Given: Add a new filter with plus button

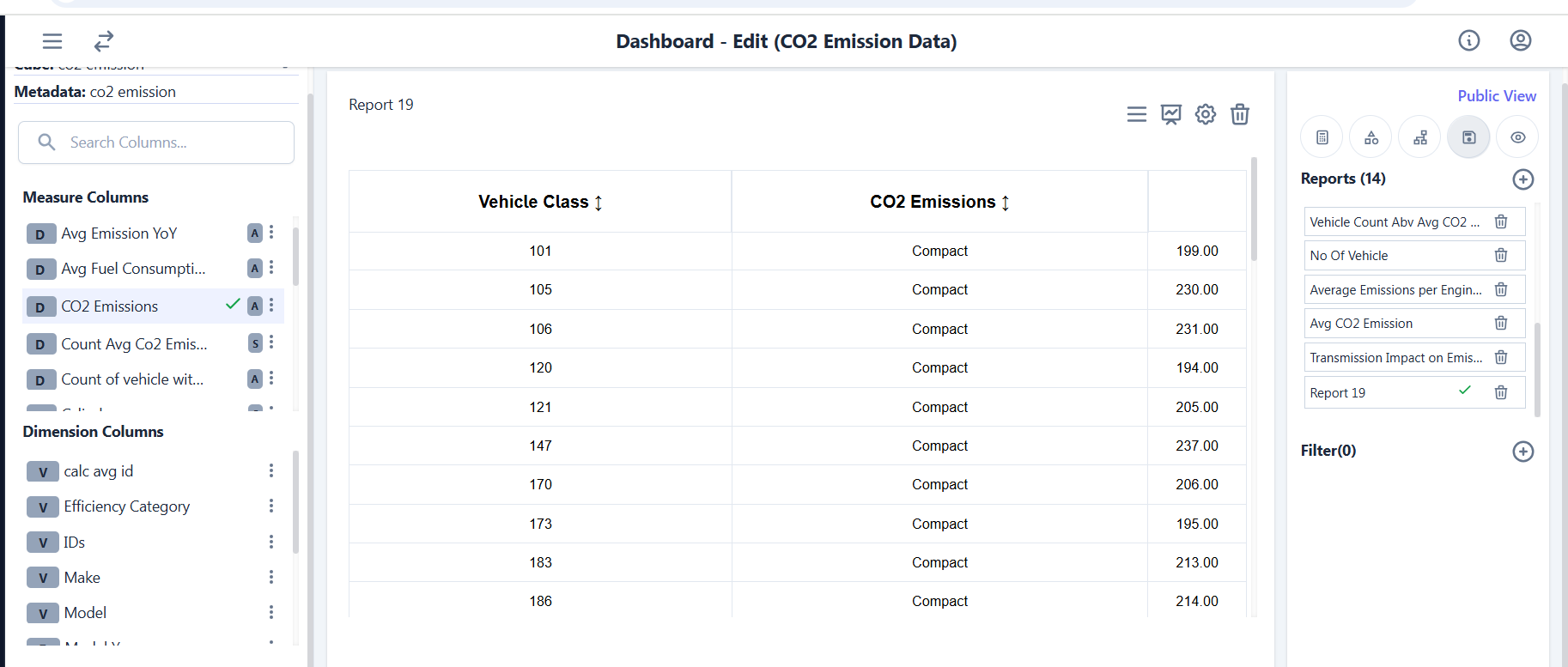Looking at the screenshot, I should coord(1522,452).
